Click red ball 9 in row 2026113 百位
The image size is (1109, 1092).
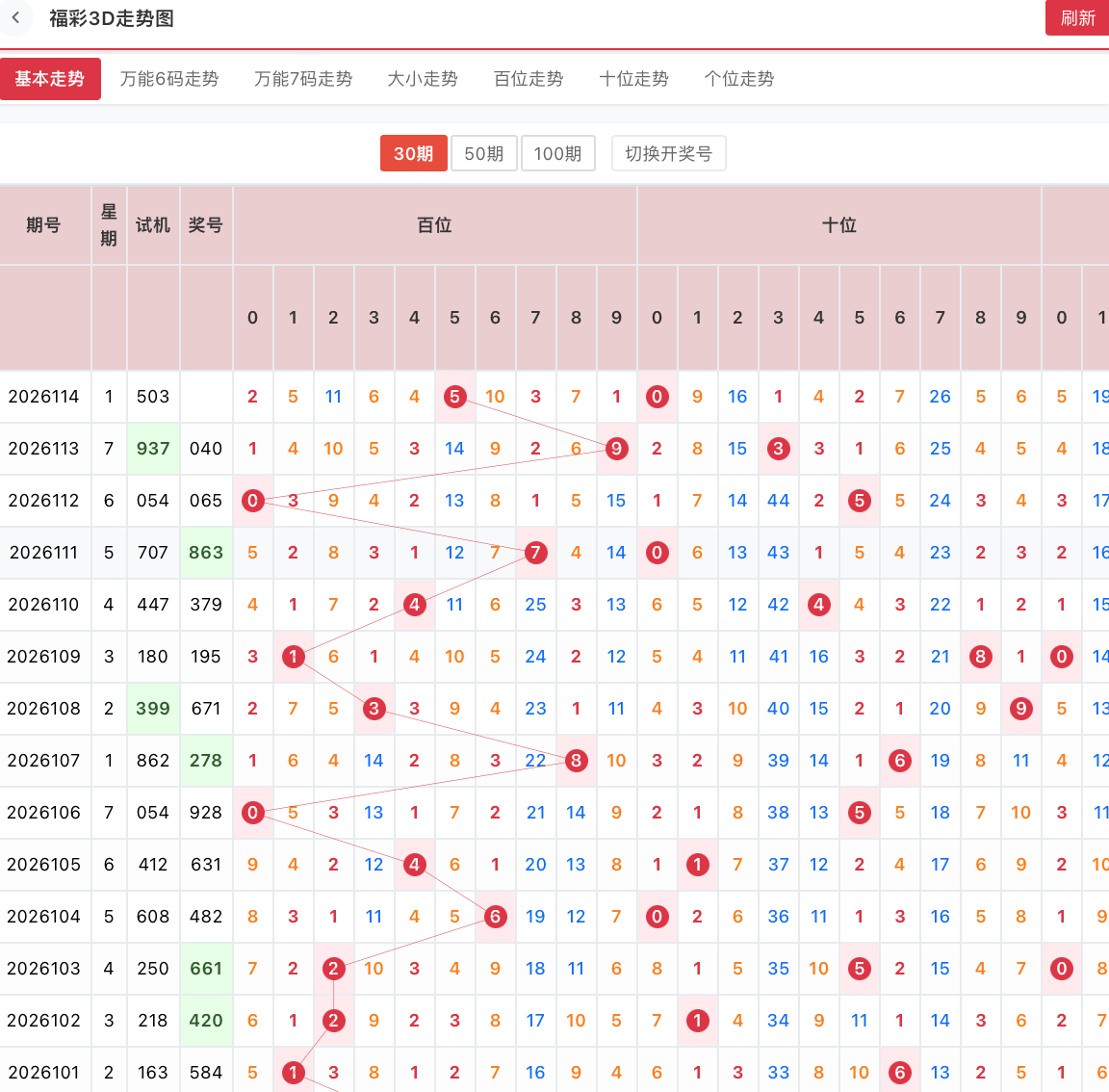617,449
